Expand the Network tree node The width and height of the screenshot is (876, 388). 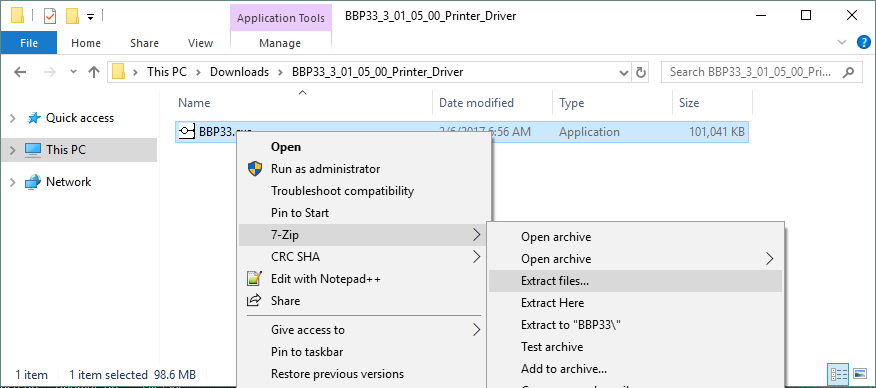point(12,182)
